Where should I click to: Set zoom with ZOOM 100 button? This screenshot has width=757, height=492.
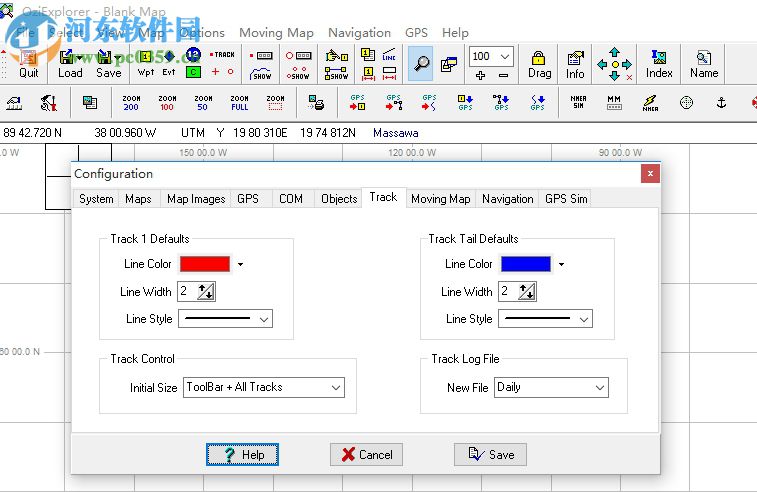coord(167,102)
